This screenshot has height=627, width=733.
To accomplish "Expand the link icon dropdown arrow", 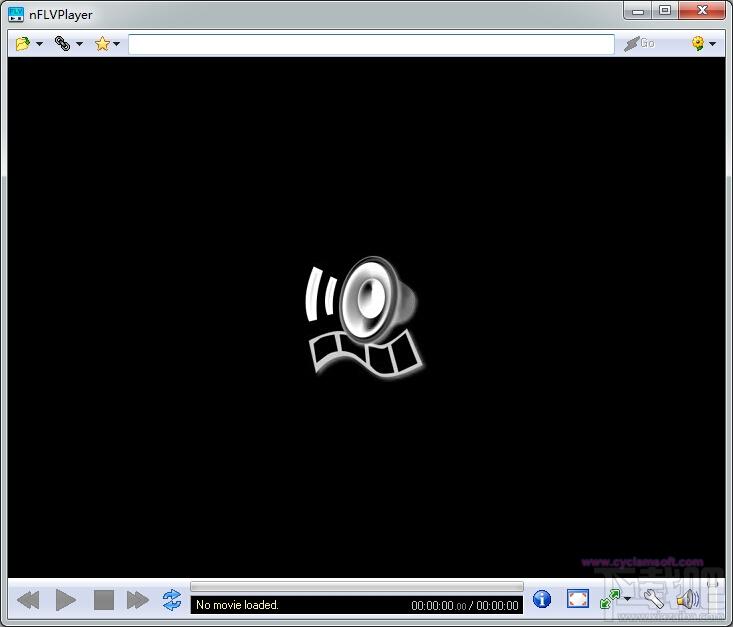I will point(79,44).
